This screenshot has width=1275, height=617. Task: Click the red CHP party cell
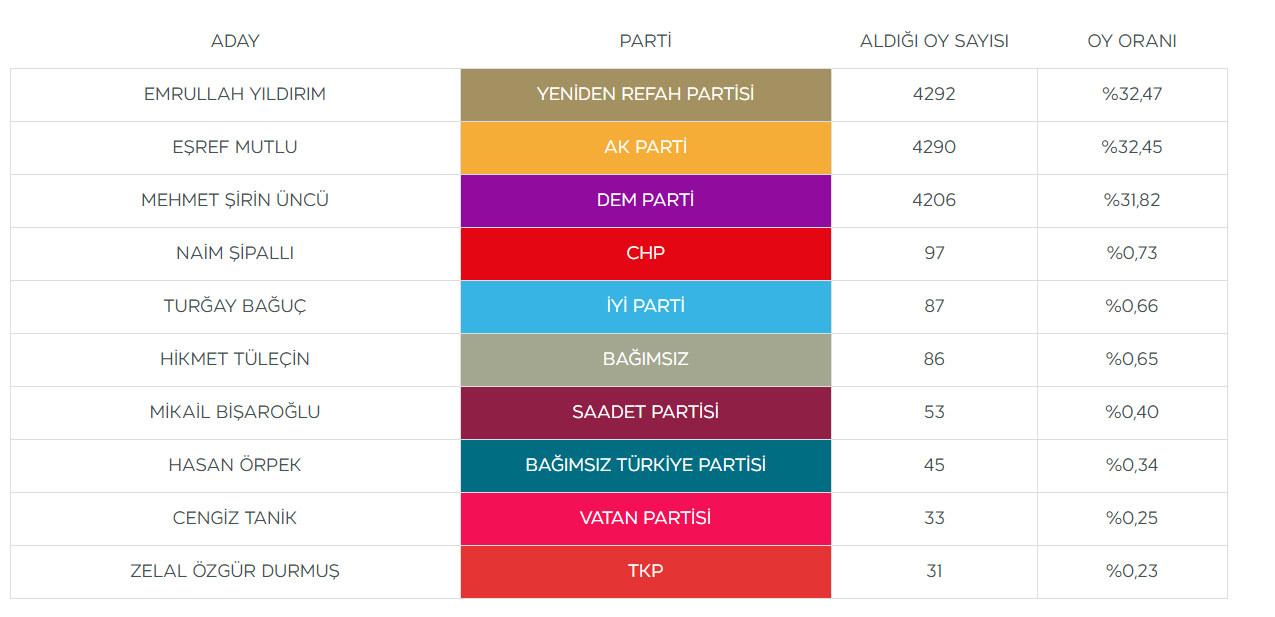point(645,253)
